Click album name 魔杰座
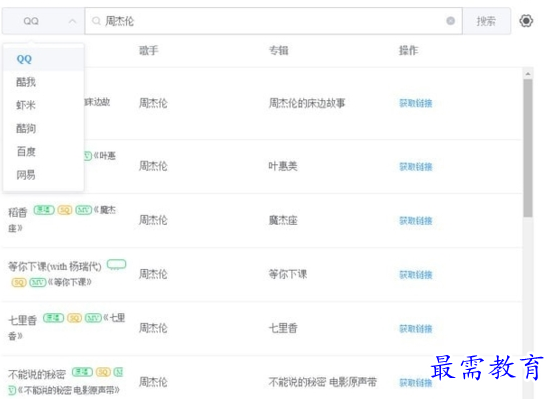This screenshot has height=399, width=552. coord(283,220)
